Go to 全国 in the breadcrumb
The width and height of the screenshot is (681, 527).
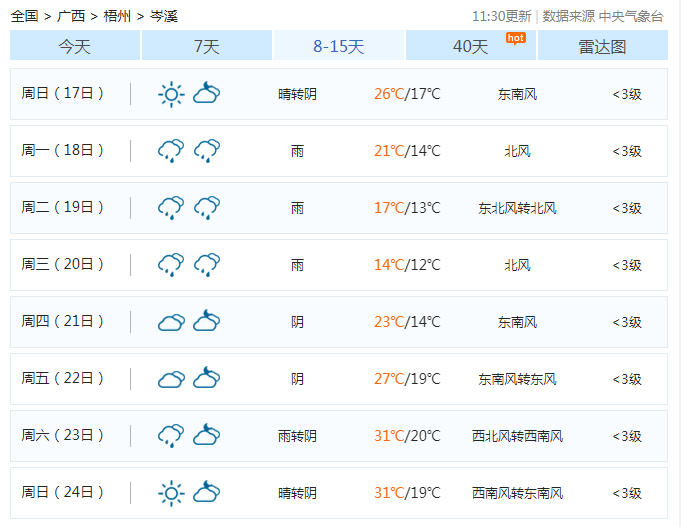25,16
